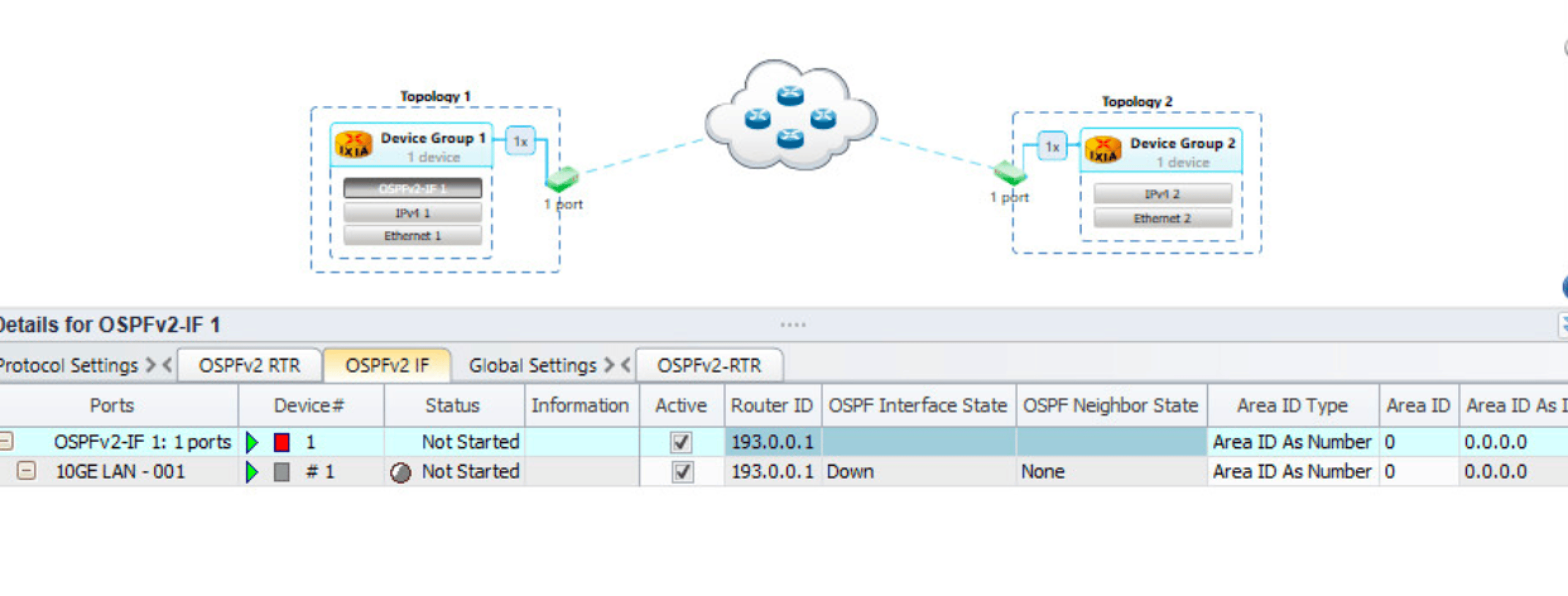Screen dimensions: 1568x596
Task: Toggle Active checkbox for OSPFv2-IF 1 row
Action: 681,443
